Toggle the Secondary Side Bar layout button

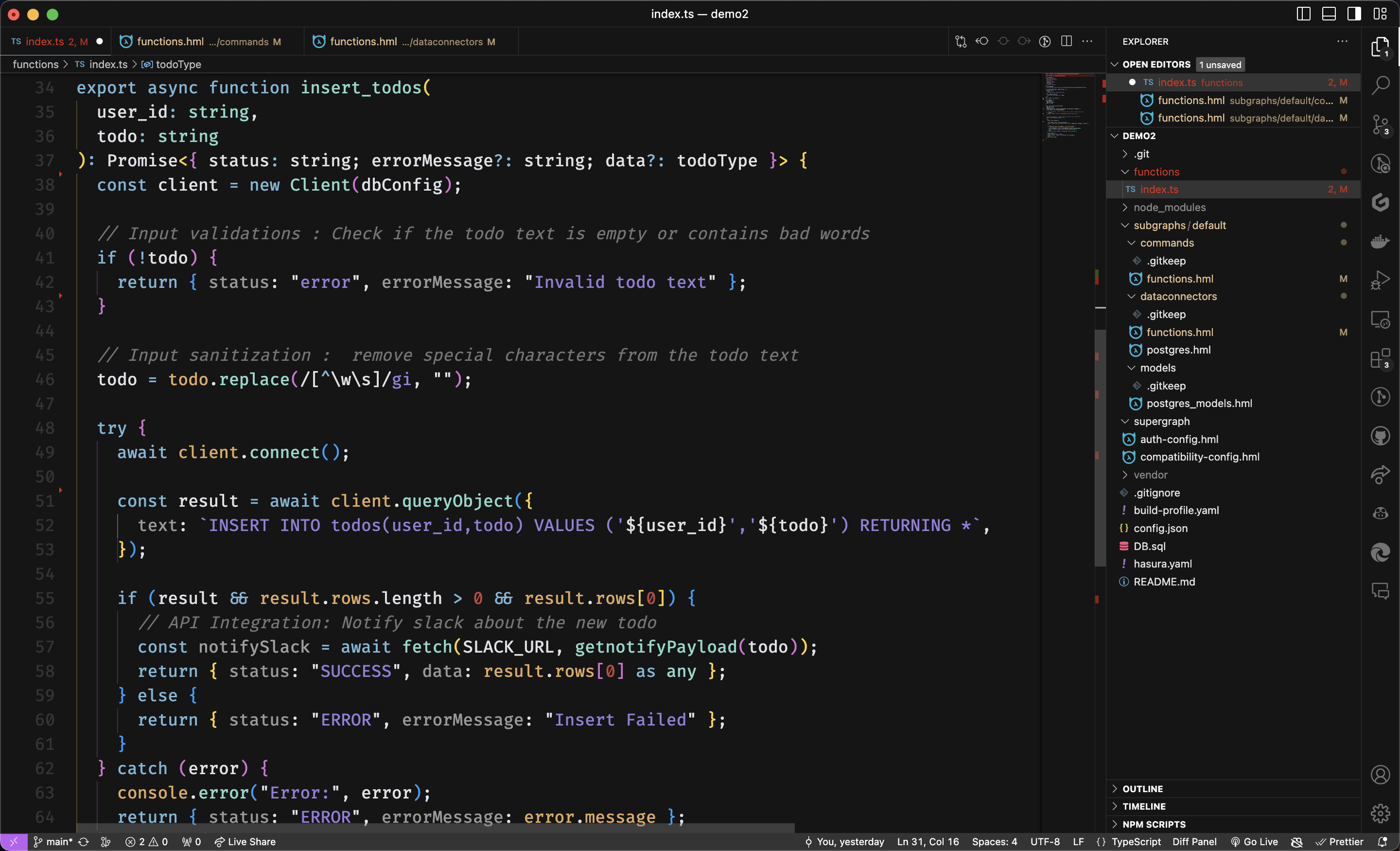coord(1354,14)
